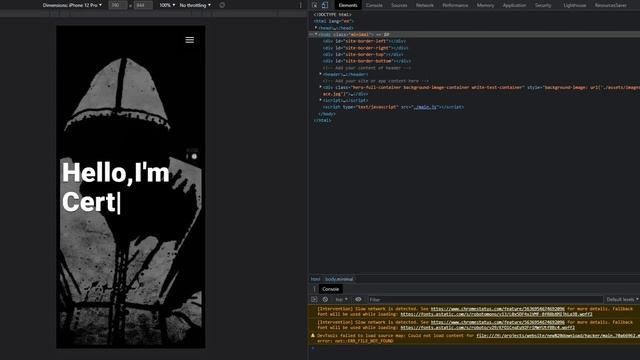Viewport: 640px width, 360px height.
Task: Select the closing body tag line
Action: [x=327, y=114]
